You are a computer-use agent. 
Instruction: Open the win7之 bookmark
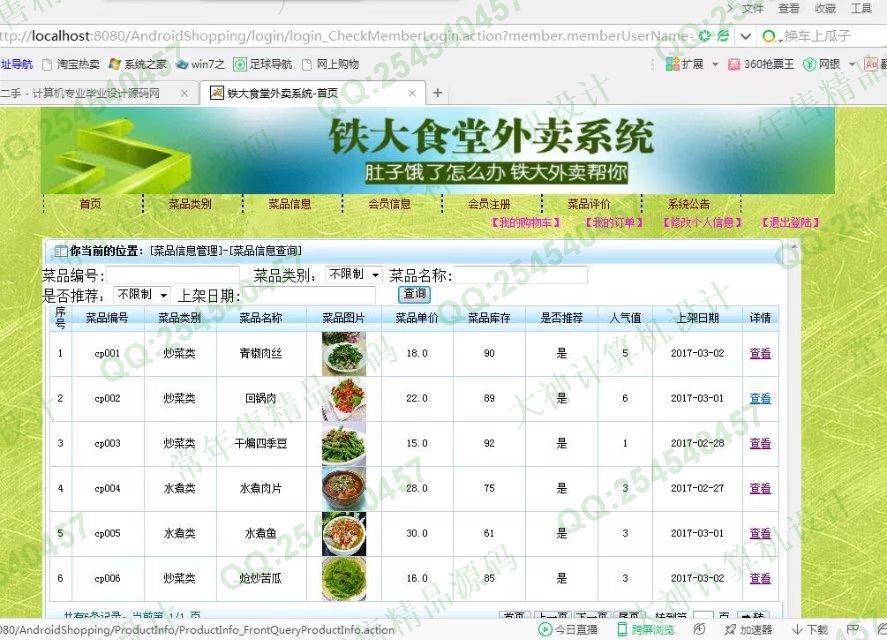point(201,64)
